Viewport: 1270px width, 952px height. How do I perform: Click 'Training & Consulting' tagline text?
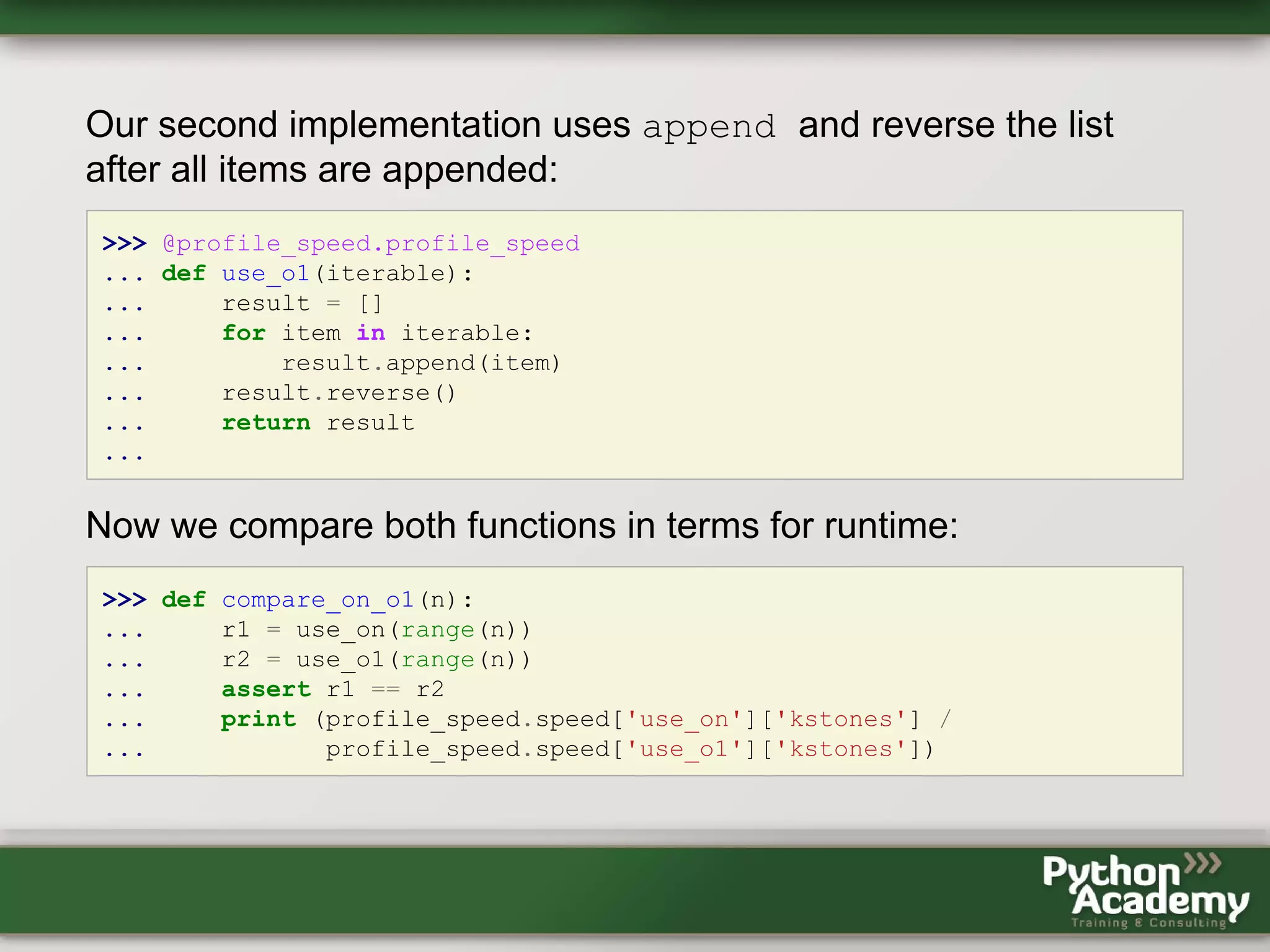(1148, 923)
